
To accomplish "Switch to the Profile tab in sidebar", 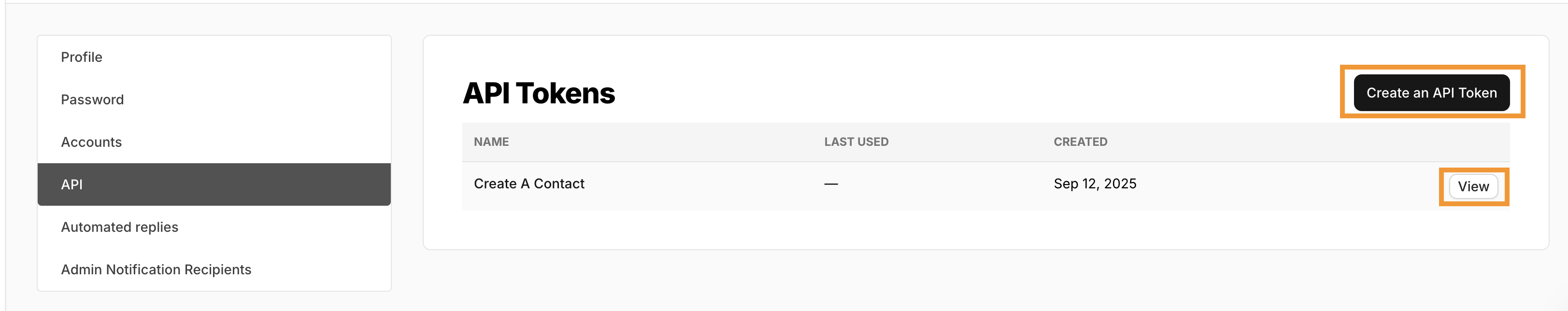I will click(82, 57).
